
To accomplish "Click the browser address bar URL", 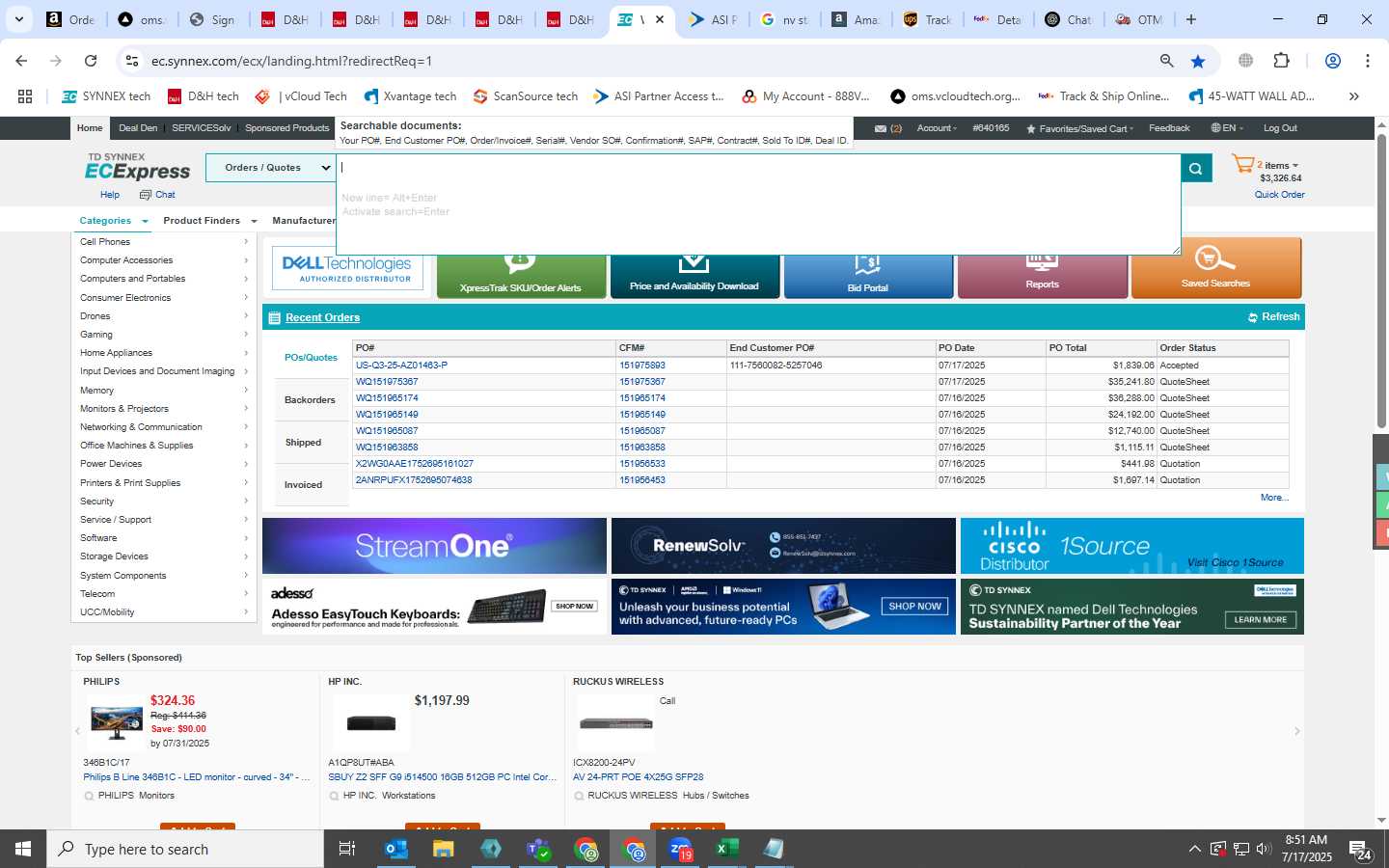I will coord(291,61).
